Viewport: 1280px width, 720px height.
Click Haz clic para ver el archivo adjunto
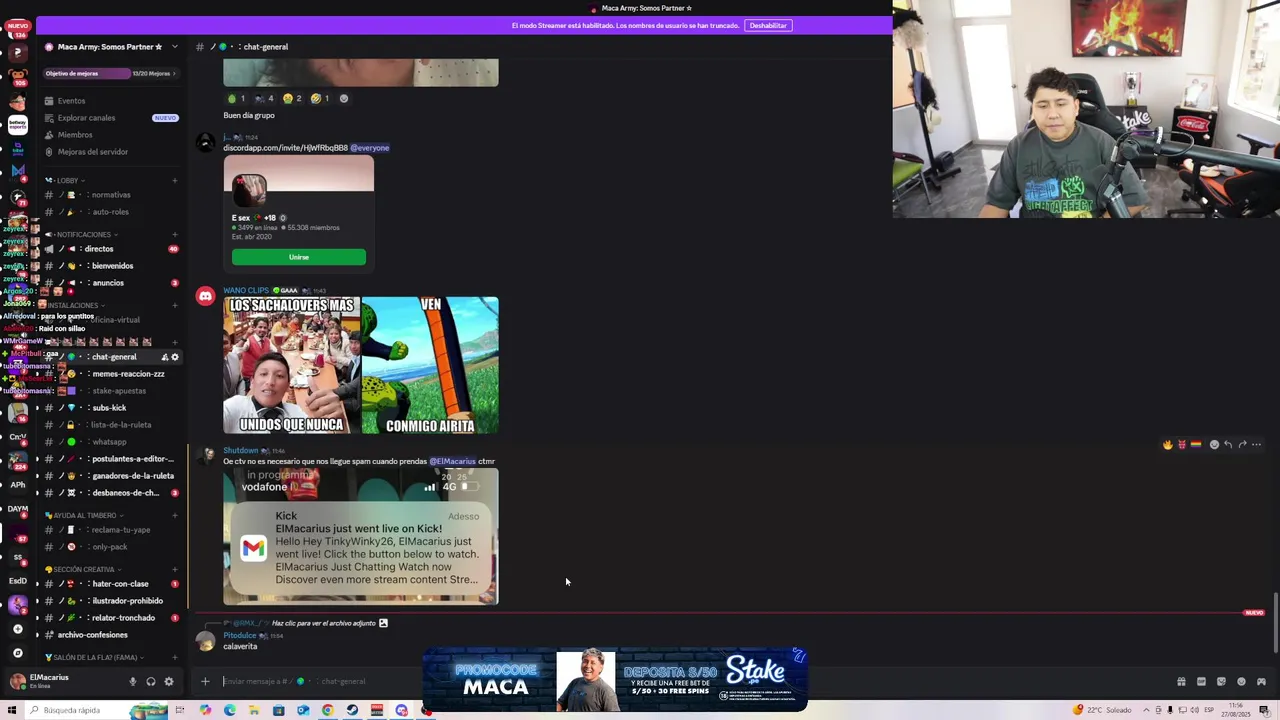323,623
